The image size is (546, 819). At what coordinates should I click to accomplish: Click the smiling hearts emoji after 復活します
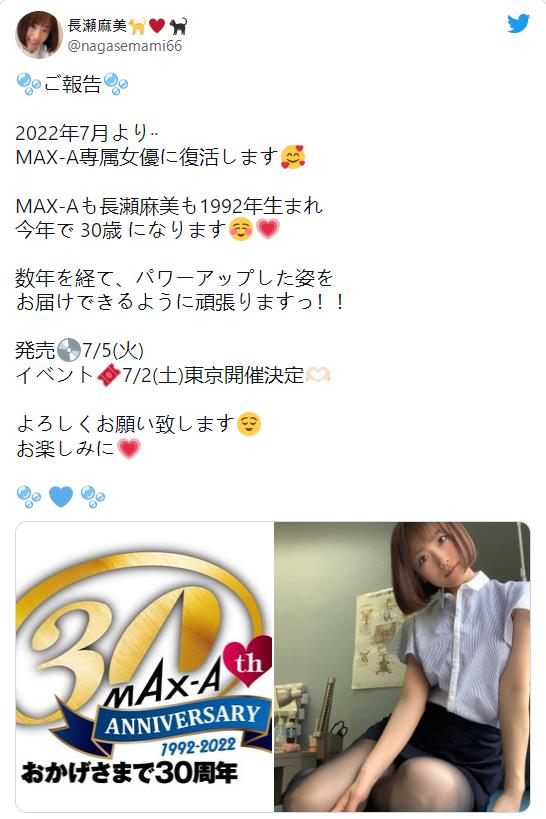[293, 157]
